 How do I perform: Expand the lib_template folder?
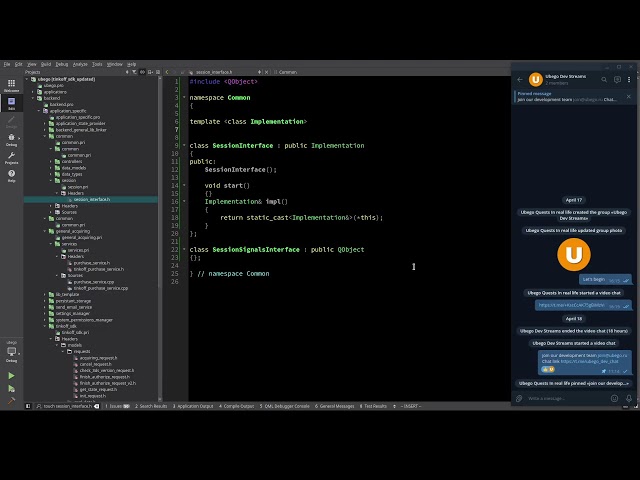pos(45,294)
